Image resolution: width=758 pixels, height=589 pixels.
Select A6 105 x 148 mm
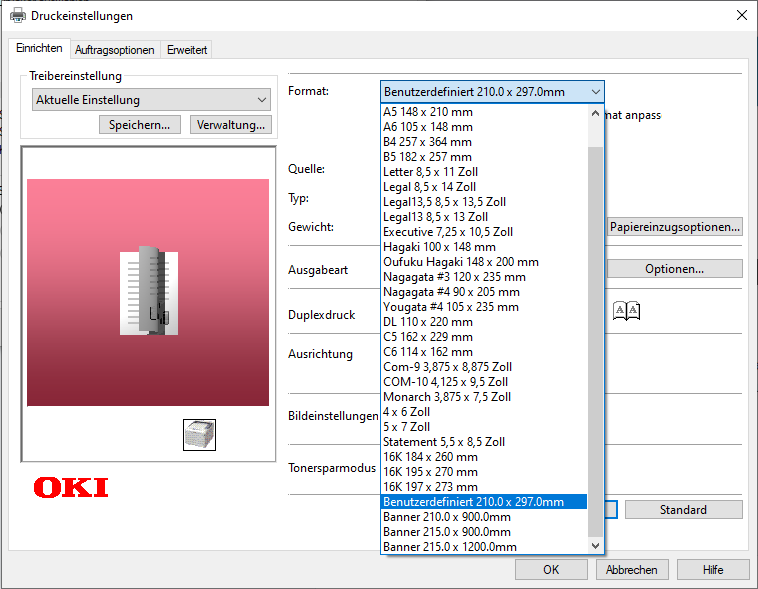pos(484,127)
